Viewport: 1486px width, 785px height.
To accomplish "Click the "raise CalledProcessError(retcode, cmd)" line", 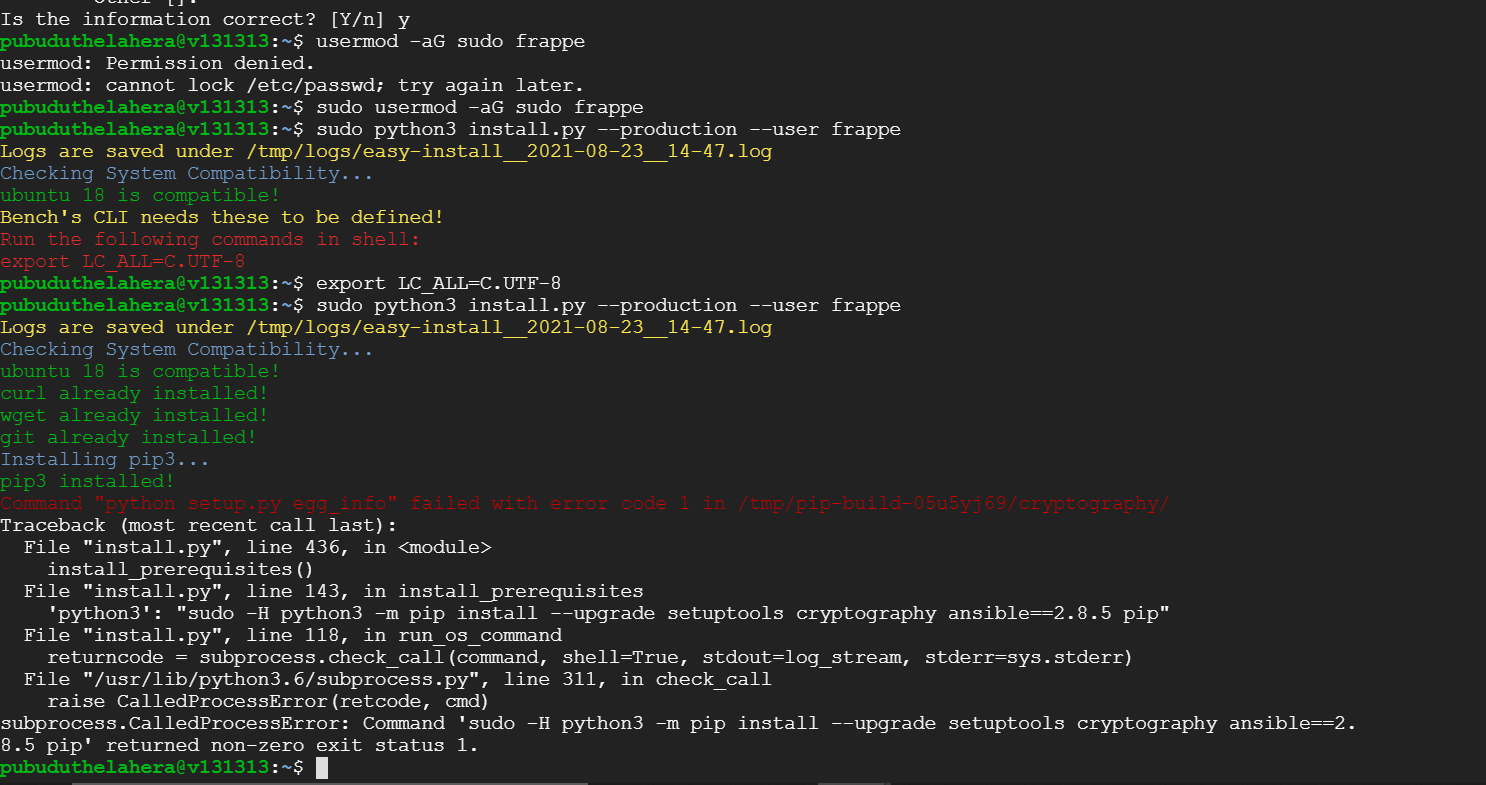I will coord(268,701).
